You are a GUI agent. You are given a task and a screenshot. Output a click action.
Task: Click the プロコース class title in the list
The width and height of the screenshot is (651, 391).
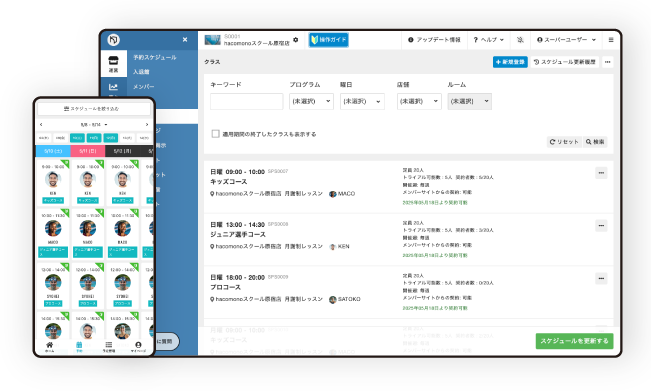[225, 287]
